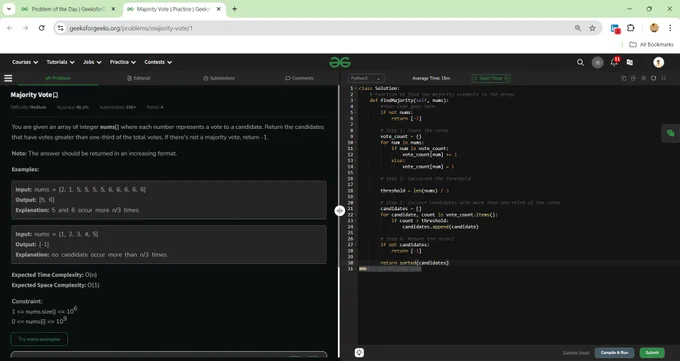Open All Bookmarks folder
This screenshot has height=361, width=680.
651,44
